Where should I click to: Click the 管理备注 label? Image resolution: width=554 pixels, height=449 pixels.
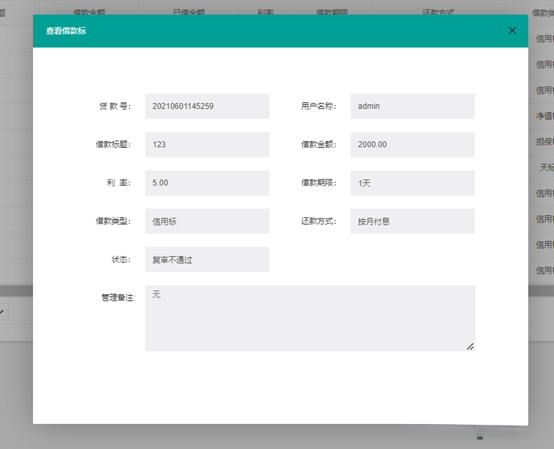click(118, 298)
